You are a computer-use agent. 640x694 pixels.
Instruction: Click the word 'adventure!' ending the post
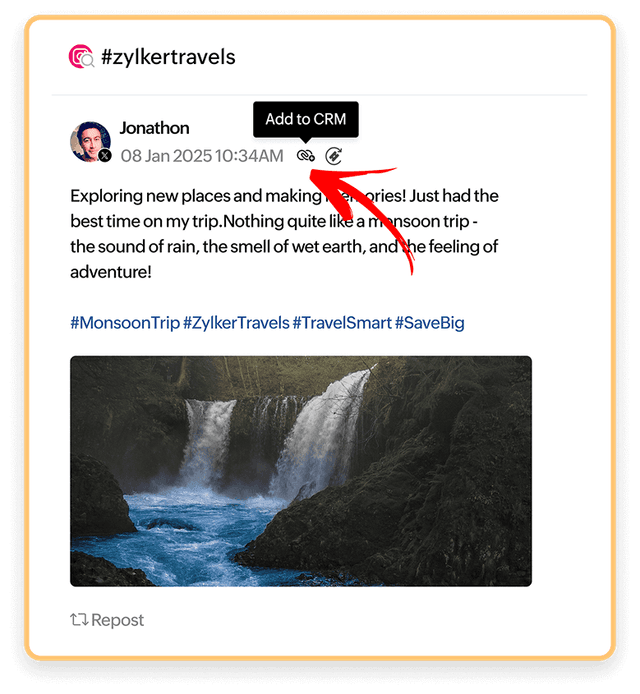point(111,272)
